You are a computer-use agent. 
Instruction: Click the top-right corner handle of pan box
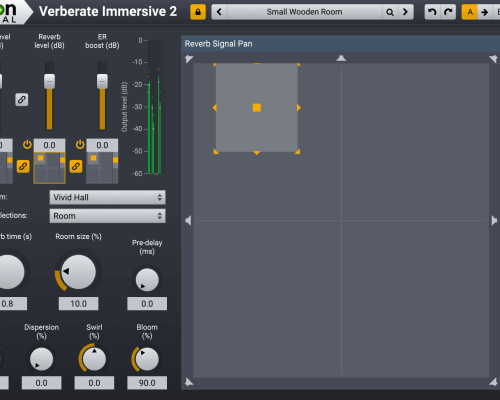298,65
